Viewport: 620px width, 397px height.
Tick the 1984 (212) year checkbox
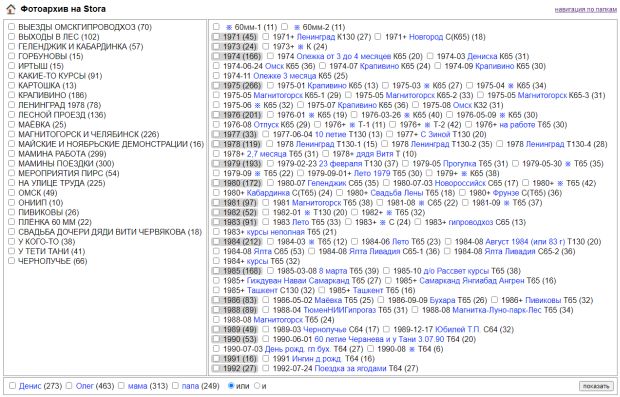216,242
